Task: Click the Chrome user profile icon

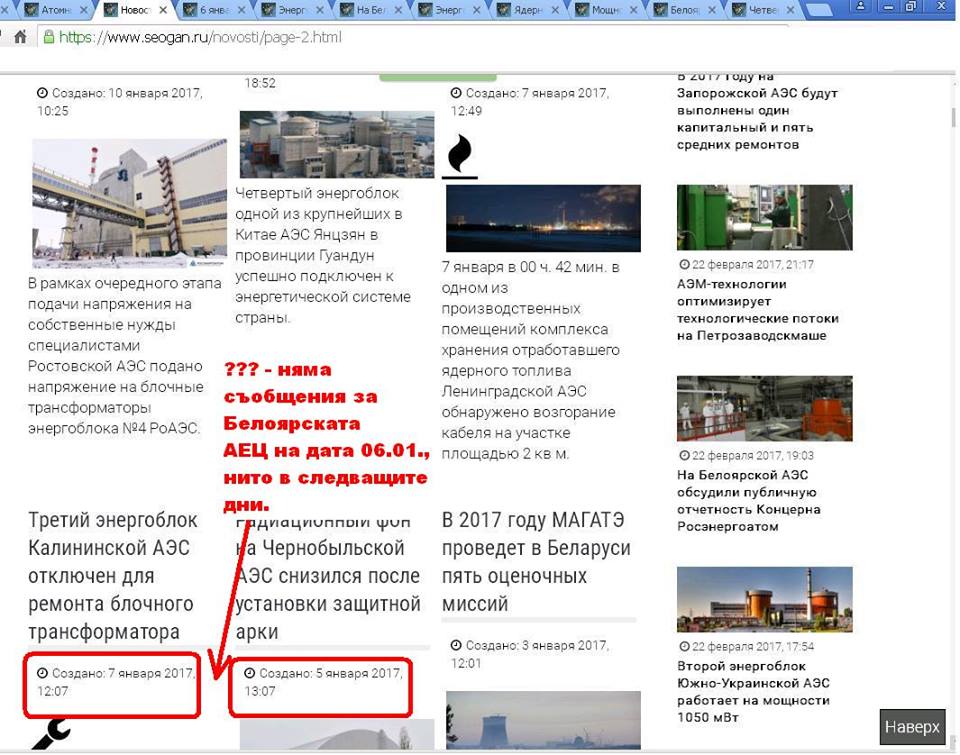Action: 858,7
